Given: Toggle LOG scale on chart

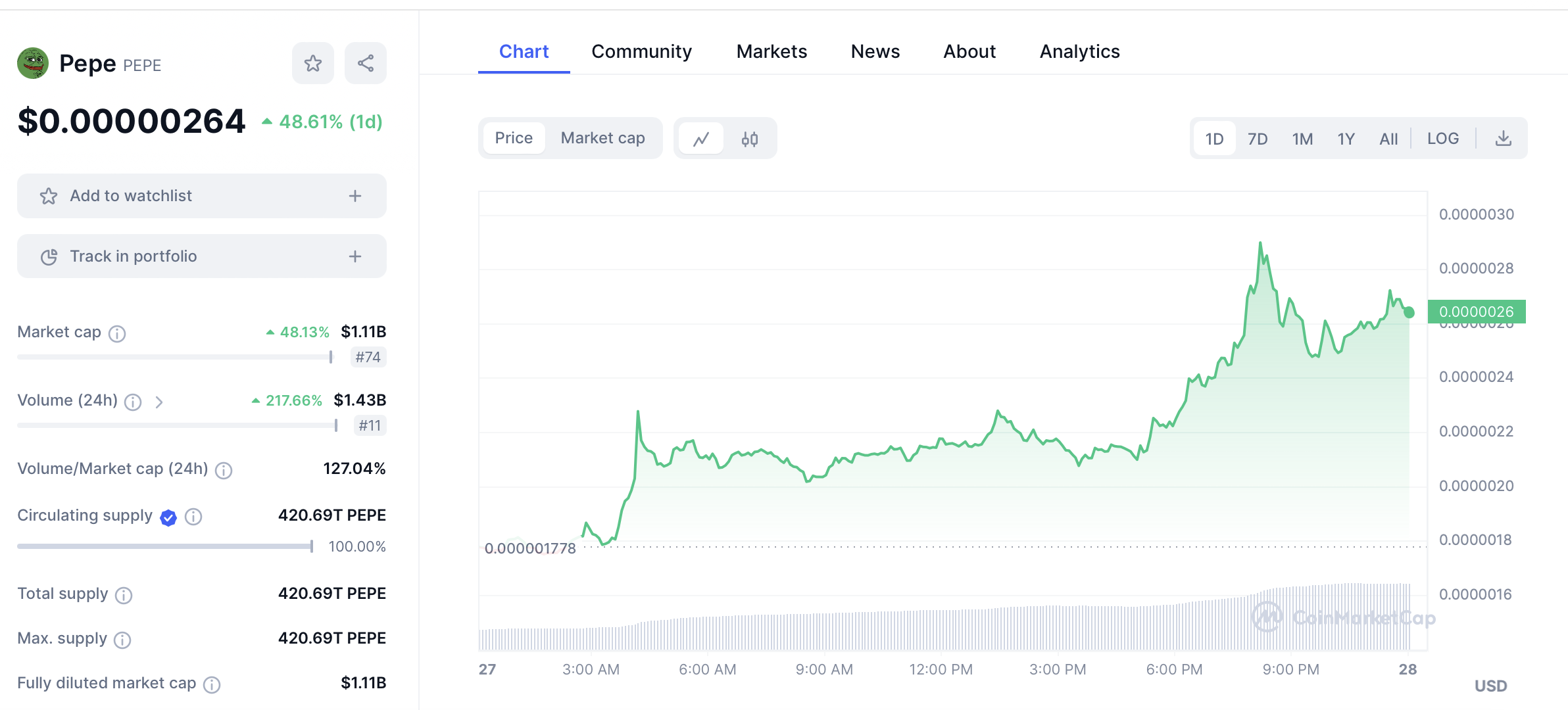Looking at the screenshot, I should [x=1442, y=139].
